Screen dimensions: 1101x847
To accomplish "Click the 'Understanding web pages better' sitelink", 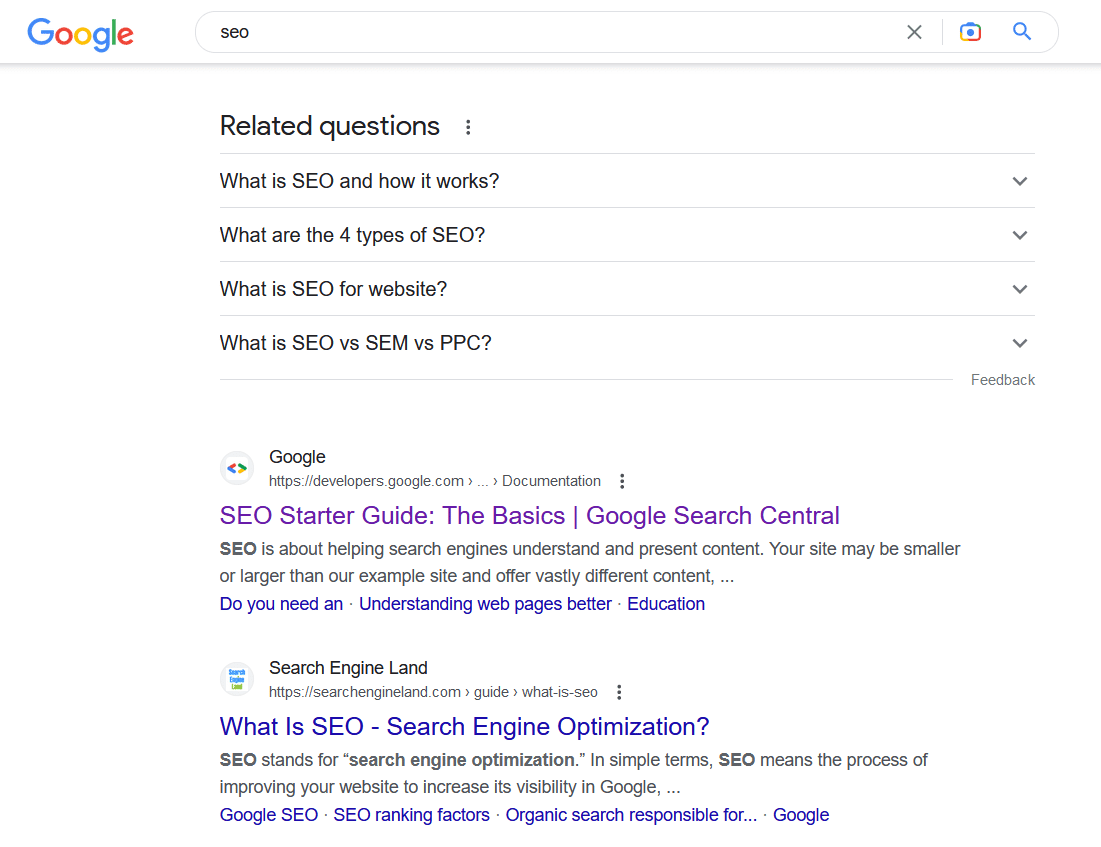I will [485, 604].
